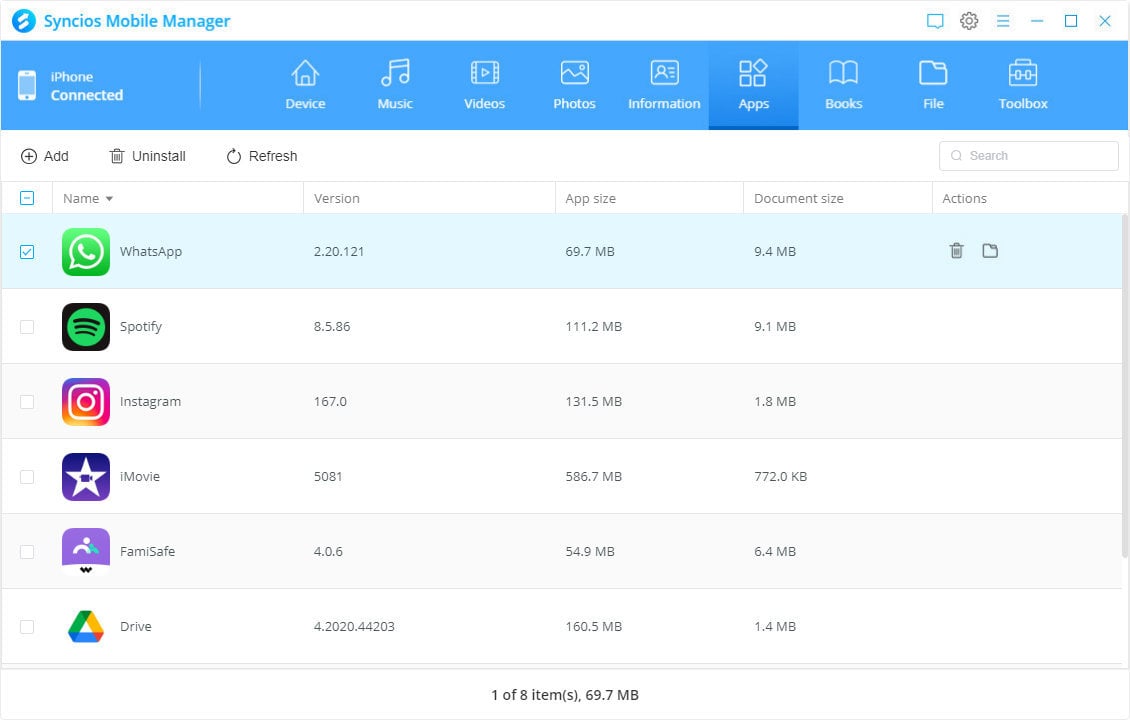Open the feedback message icon in title bar
This screenshot has width=1130, height=720.
click(x=935, y=21)
